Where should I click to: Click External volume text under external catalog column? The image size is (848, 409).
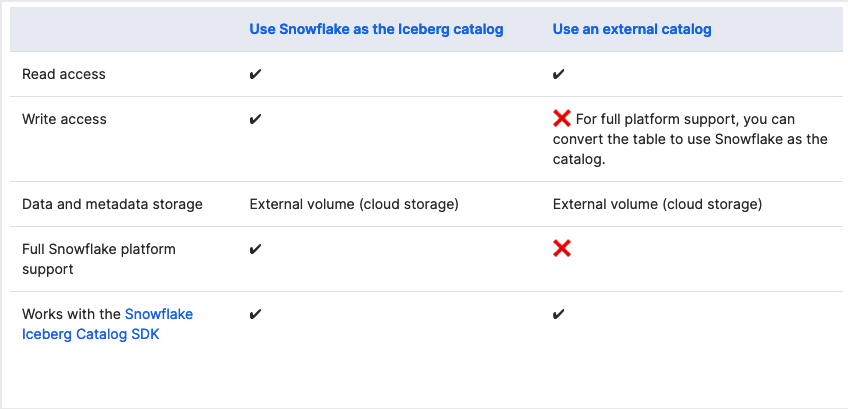(657, 204)
